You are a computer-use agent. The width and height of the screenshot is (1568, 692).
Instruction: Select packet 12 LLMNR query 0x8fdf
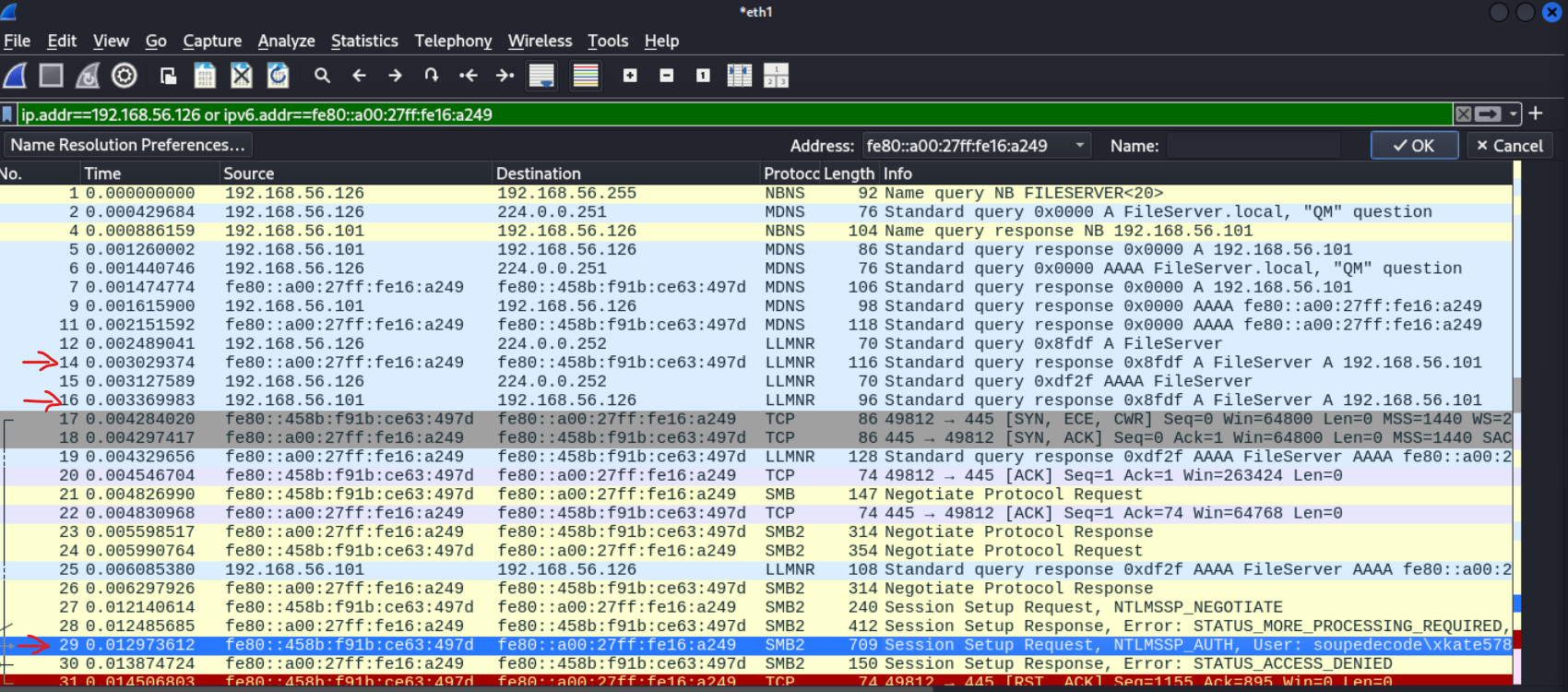pos(756,343)
